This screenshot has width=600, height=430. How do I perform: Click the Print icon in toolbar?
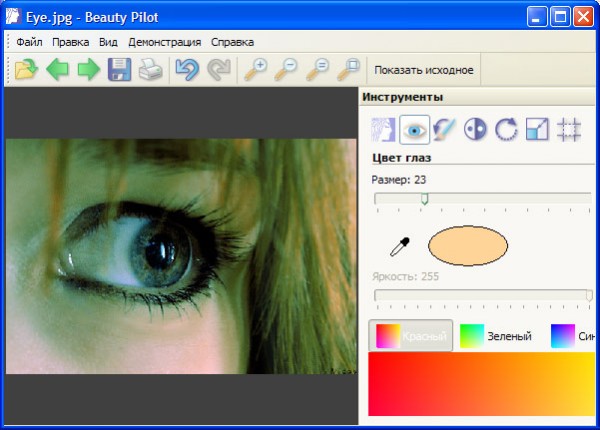tap(150, 70)
